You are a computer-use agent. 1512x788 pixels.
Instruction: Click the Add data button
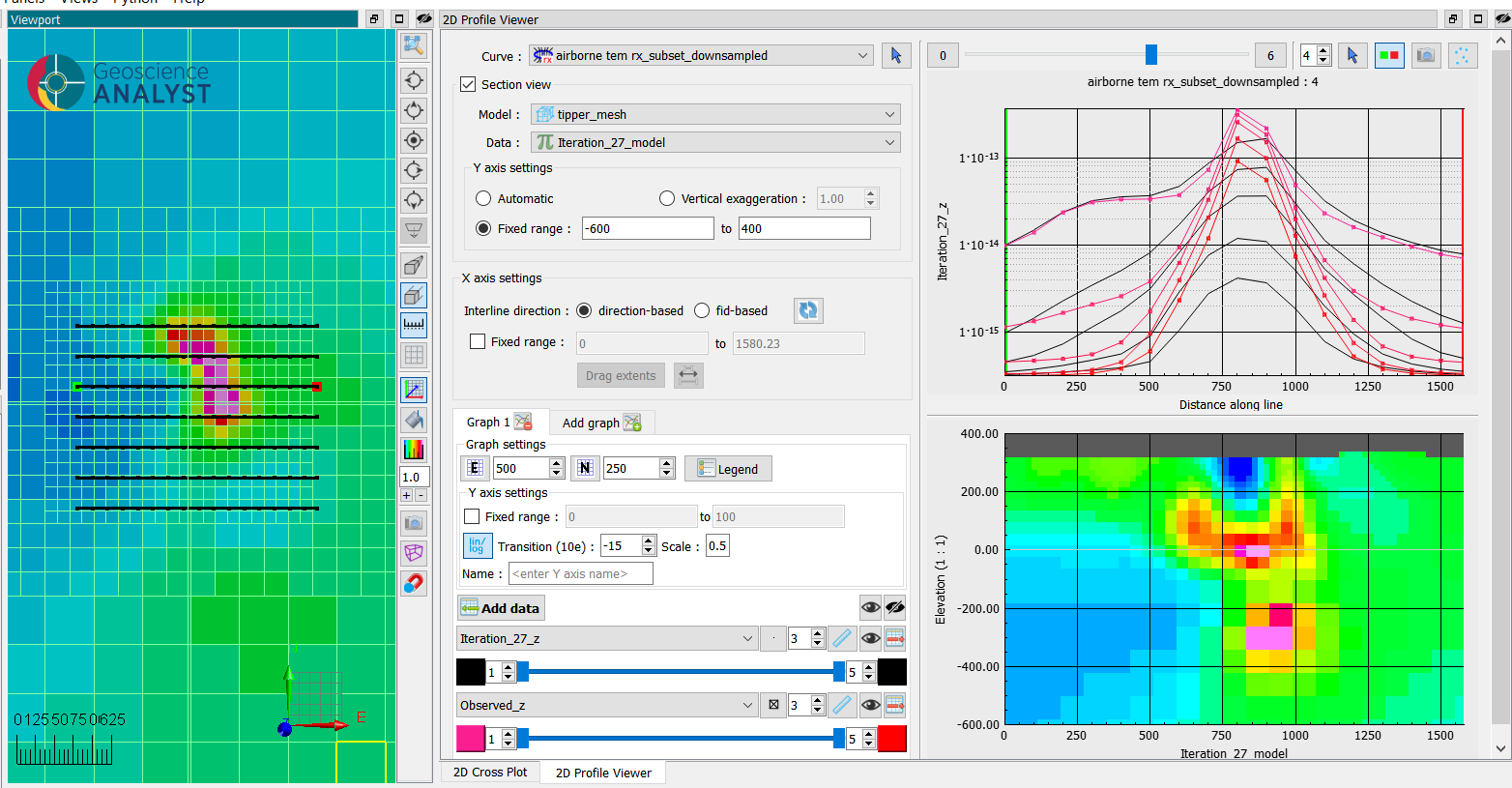click(501, 607)
